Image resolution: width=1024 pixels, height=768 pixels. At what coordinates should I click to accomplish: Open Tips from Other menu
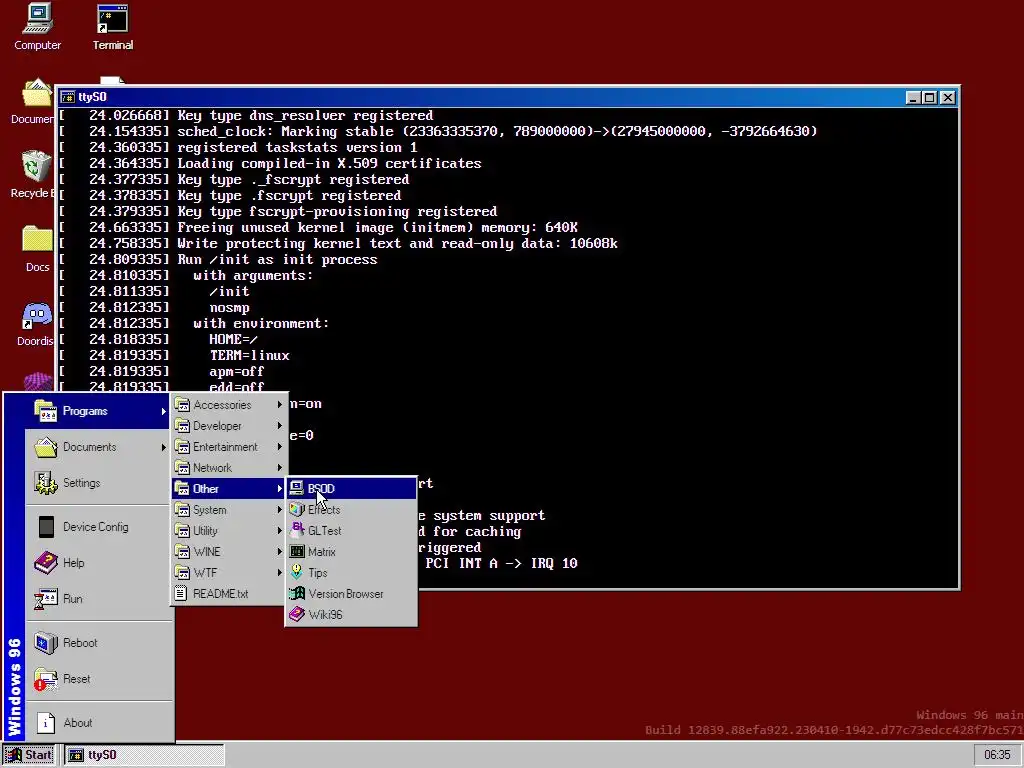coord(351,572)
